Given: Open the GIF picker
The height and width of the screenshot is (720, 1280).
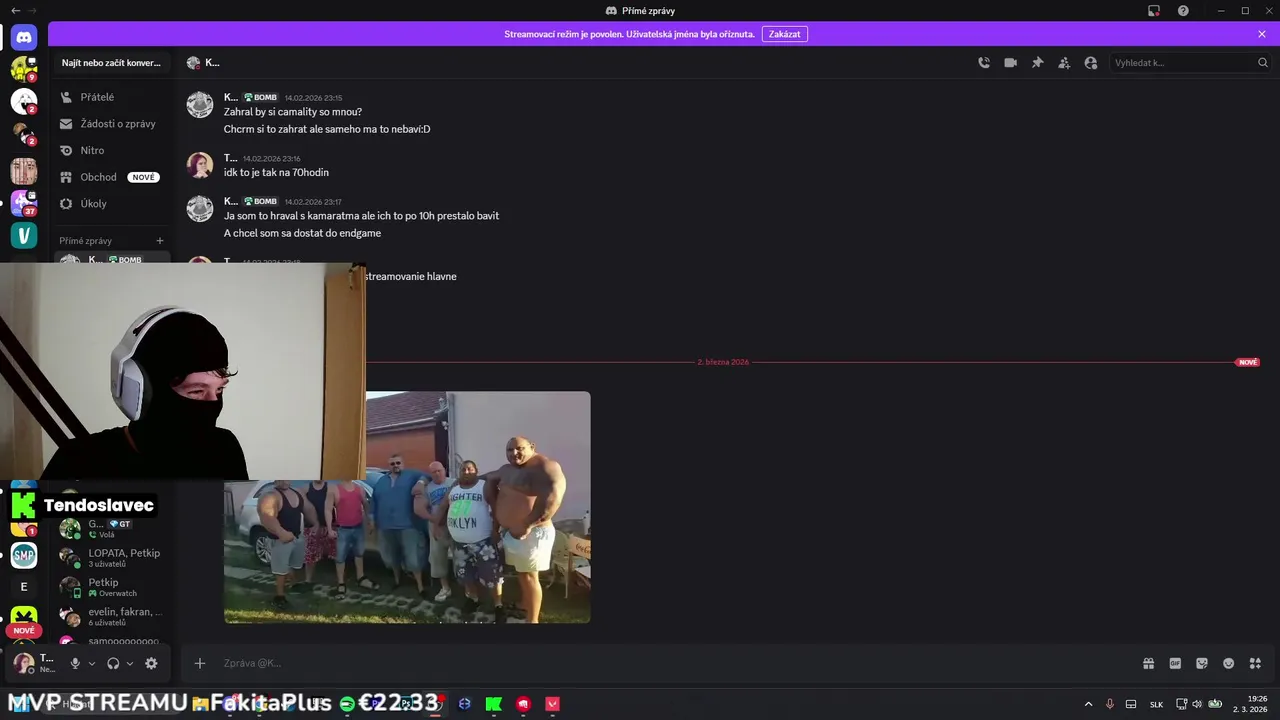Looking at the screenshot, I should pos(1175,663).
